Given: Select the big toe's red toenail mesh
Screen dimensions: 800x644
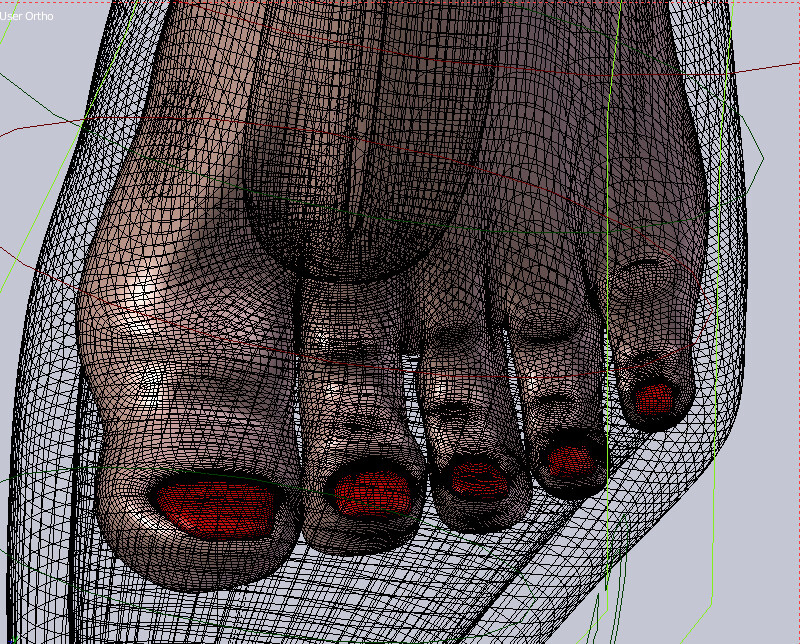Looking at the screenshot, I should (216, 509).
